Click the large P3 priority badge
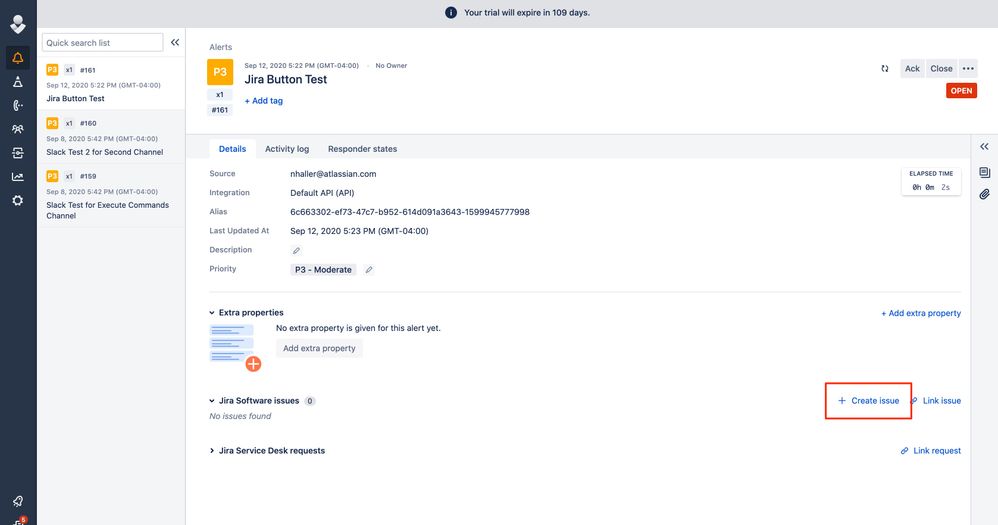The height and width of the screenshot is (525, 998). (x=220, y=72)
